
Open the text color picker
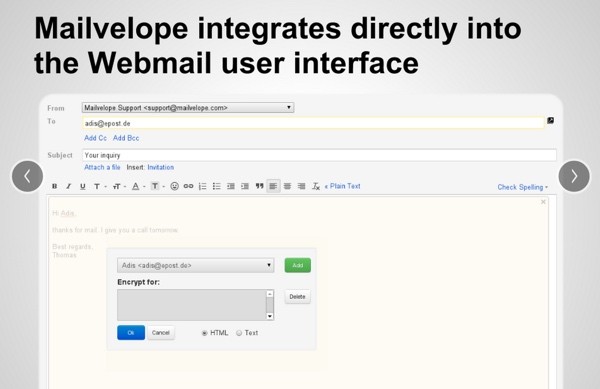pos(138,186)
